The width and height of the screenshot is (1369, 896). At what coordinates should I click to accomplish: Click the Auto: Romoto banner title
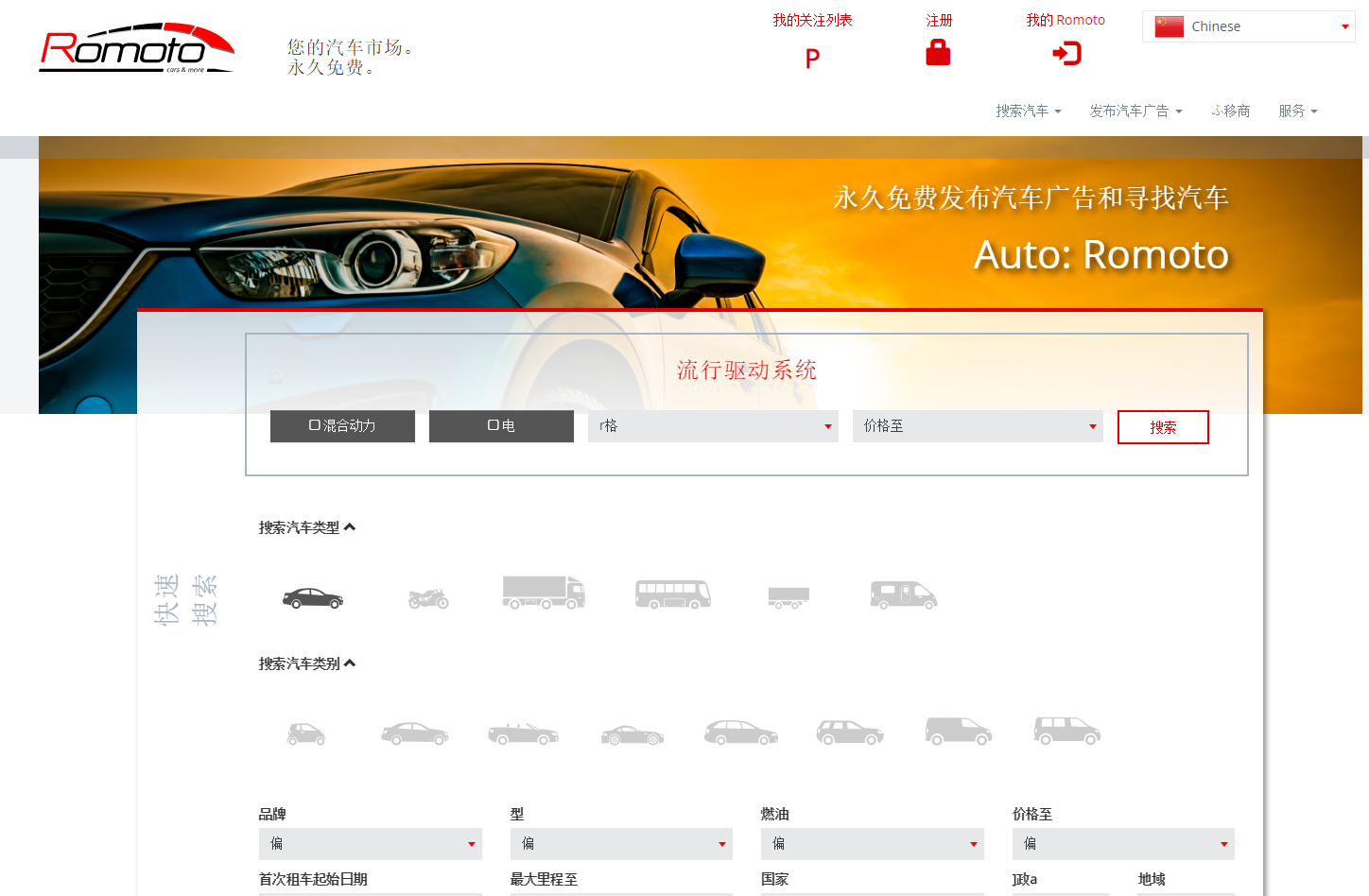(x=1101, y=254)
